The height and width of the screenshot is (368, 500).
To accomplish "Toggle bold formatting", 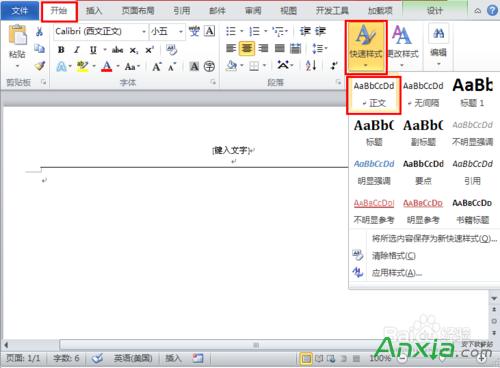I will [61, 50].
